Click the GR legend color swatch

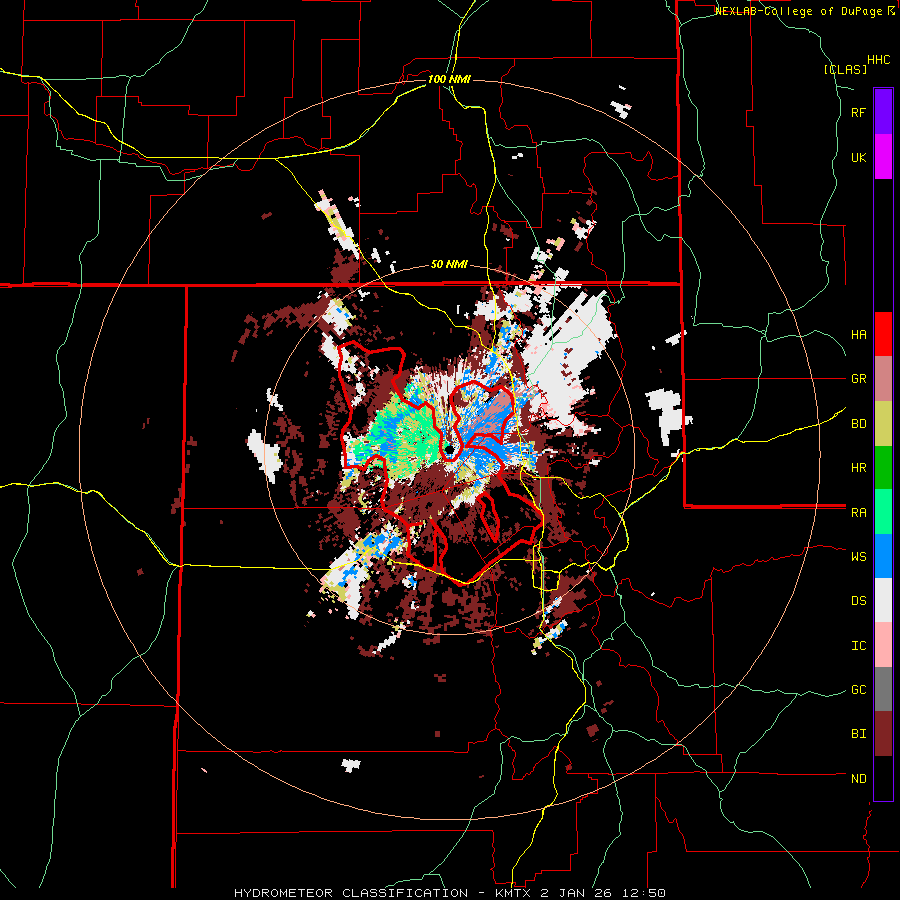[883, 378]
